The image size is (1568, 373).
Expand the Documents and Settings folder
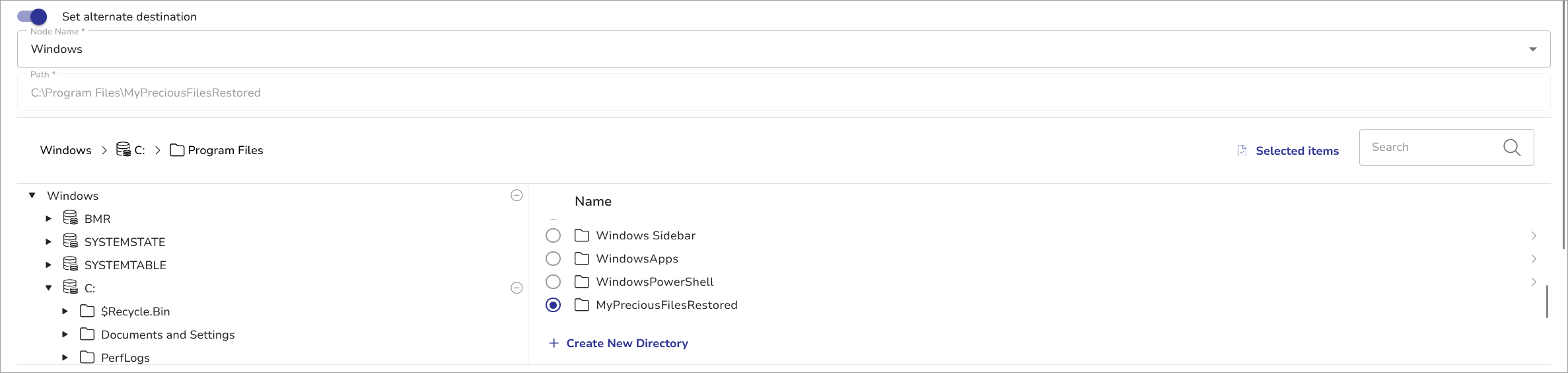pos(65,335)
